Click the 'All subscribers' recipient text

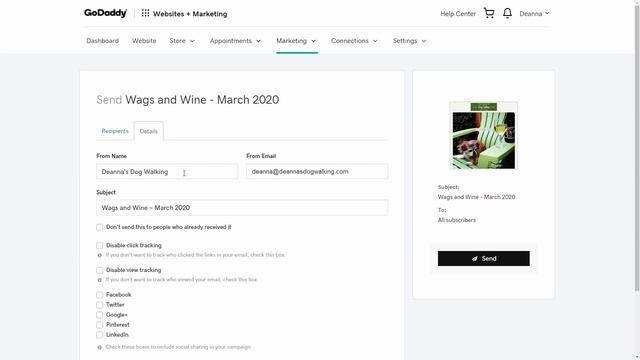457,220
